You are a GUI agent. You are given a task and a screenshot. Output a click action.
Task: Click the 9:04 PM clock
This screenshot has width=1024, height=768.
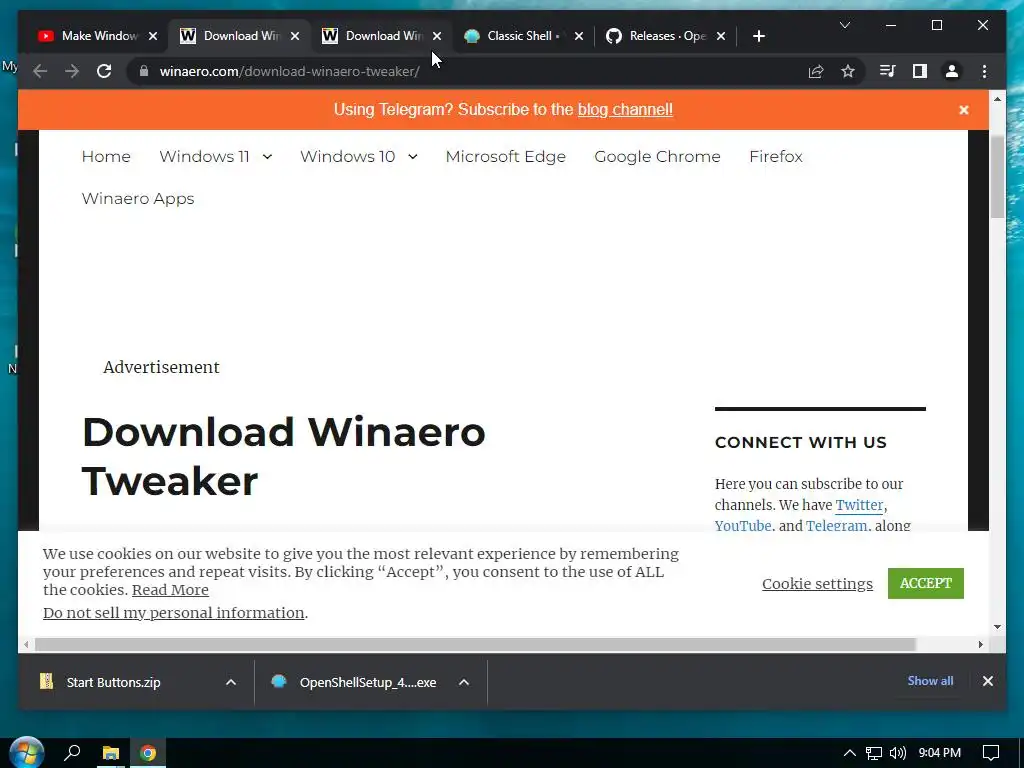940,753
